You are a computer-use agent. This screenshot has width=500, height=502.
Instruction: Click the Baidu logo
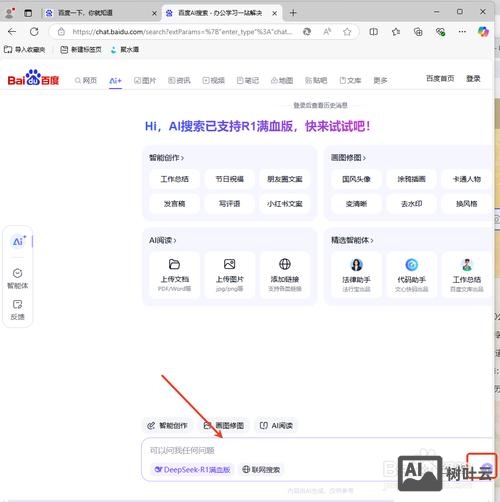coord(33,78)
